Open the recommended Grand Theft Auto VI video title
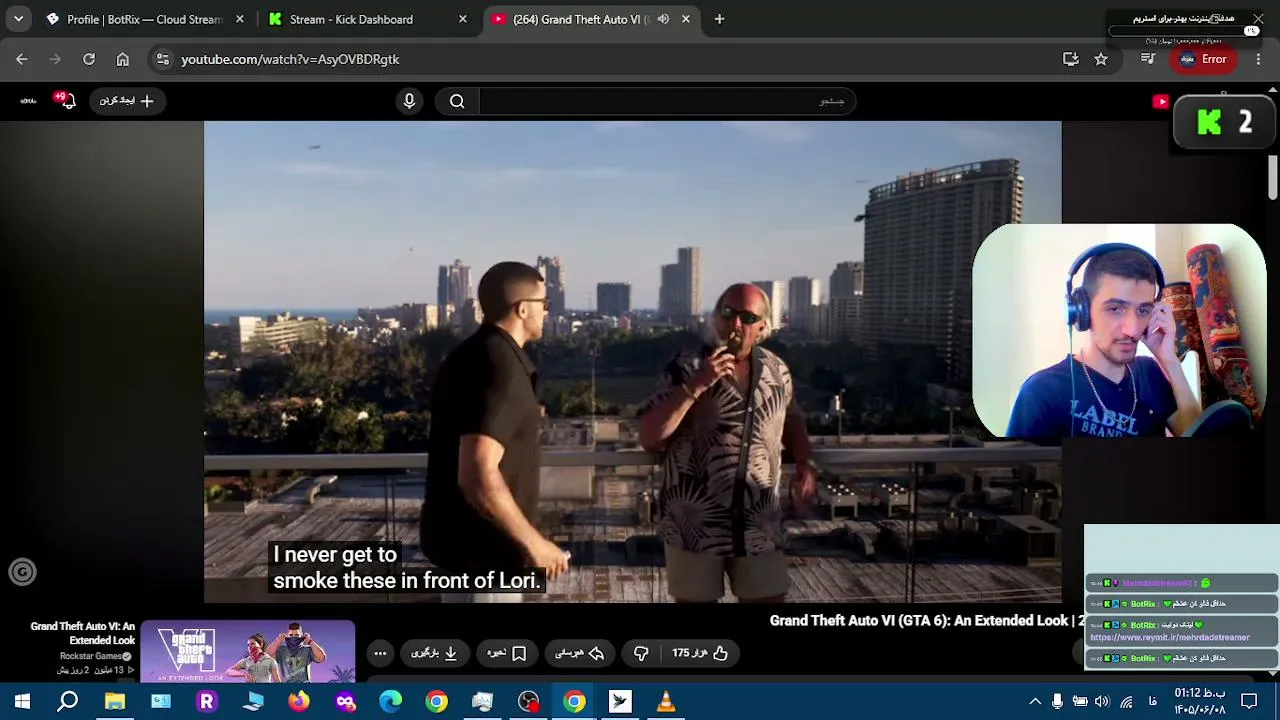Screen dimensions: 1280x720 (x=83, y=633)
